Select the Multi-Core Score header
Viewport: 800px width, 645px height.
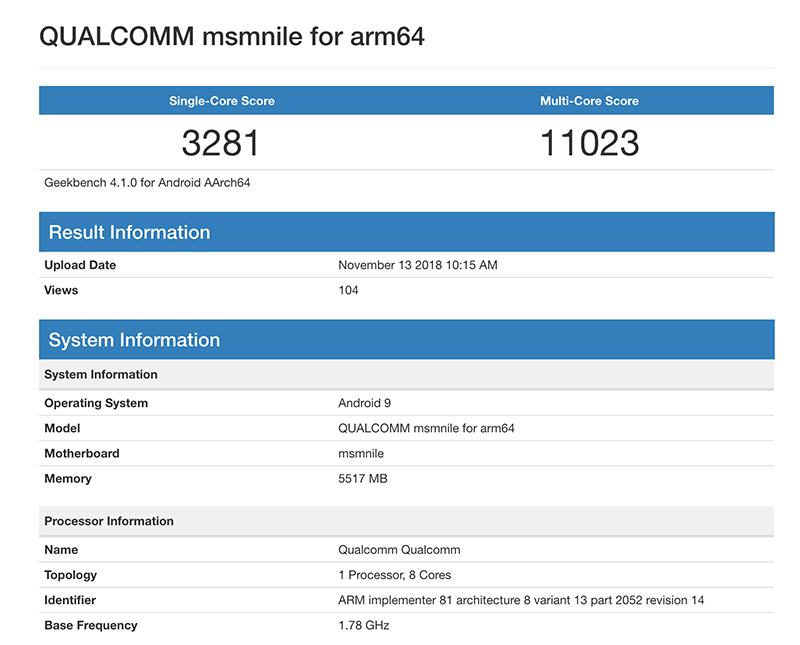pyautogui.click(x=589, y=100)
